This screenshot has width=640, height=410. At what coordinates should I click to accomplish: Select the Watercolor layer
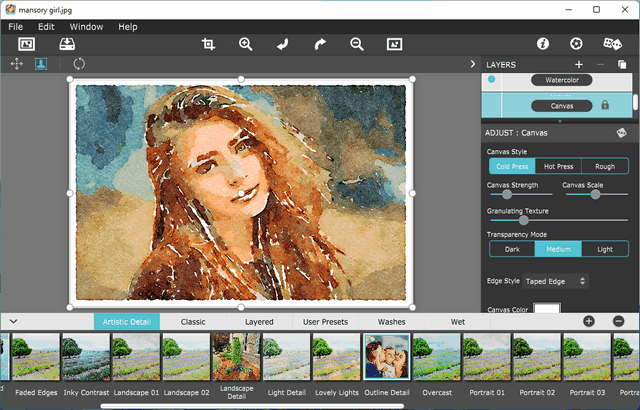click(x=561, y=79)
